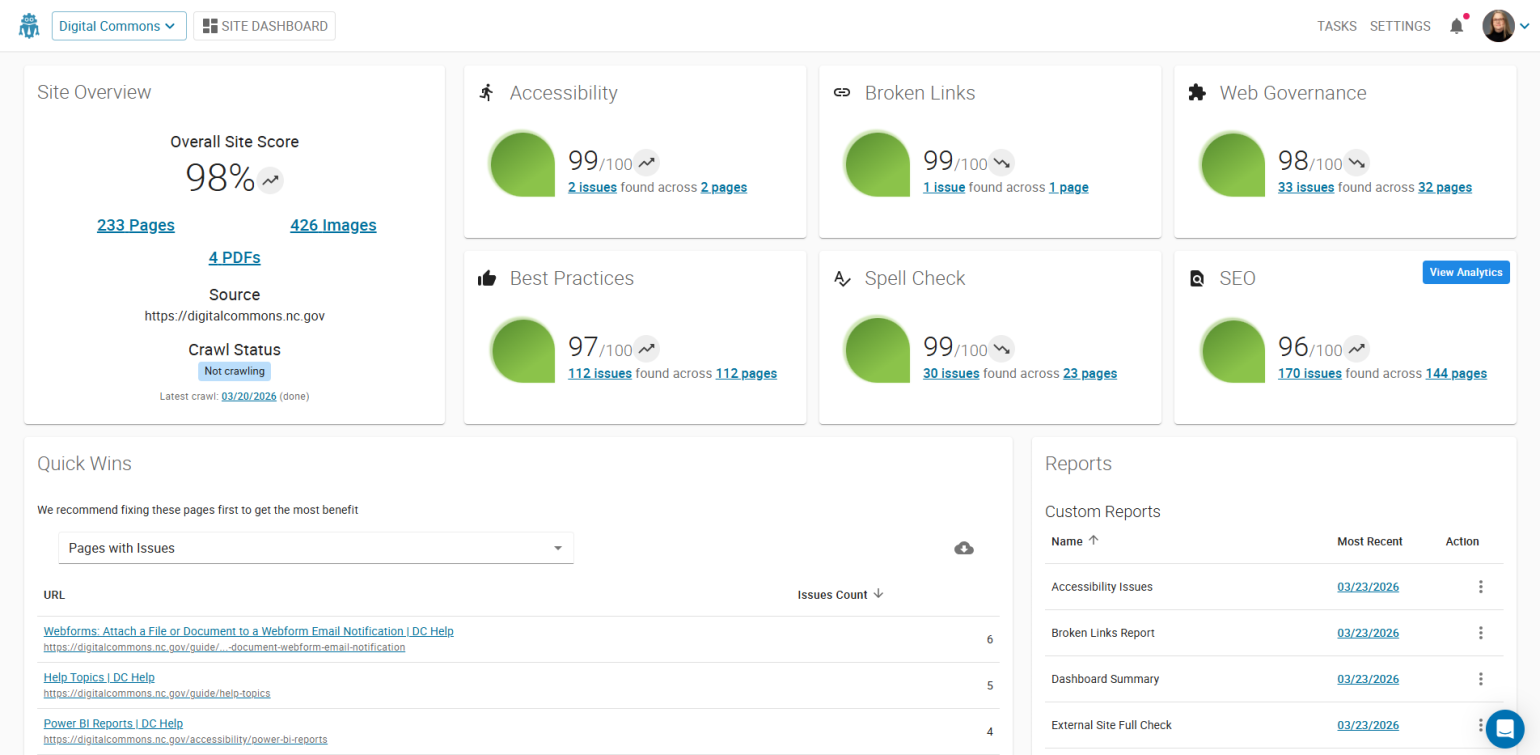Click the View Analytics button
This screenshot has width=1540, height=755.
tap(1466, 272)
